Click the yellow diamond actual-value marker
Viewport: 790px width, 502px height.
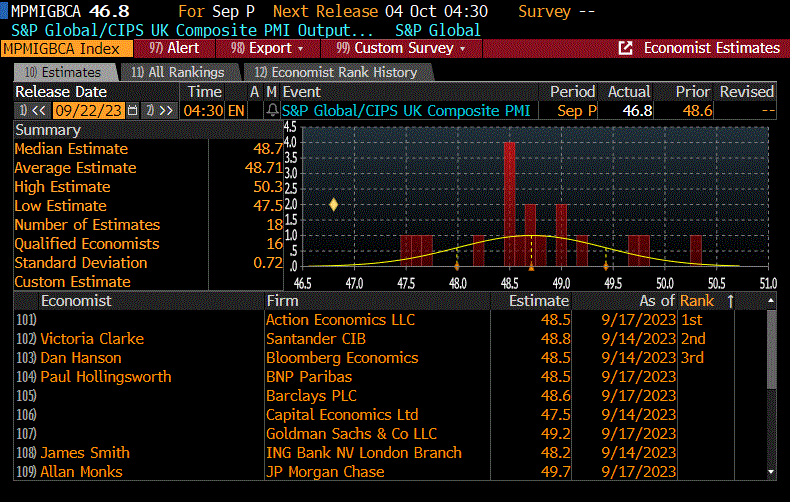pyautogui.click(x=334, y=205)
